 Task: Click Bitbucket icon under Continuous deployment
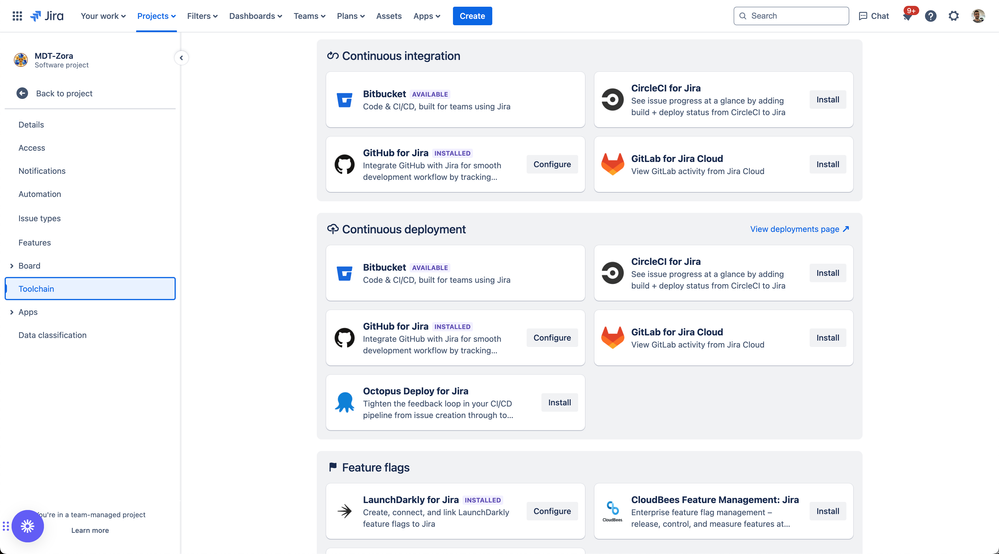click(345, 273)
